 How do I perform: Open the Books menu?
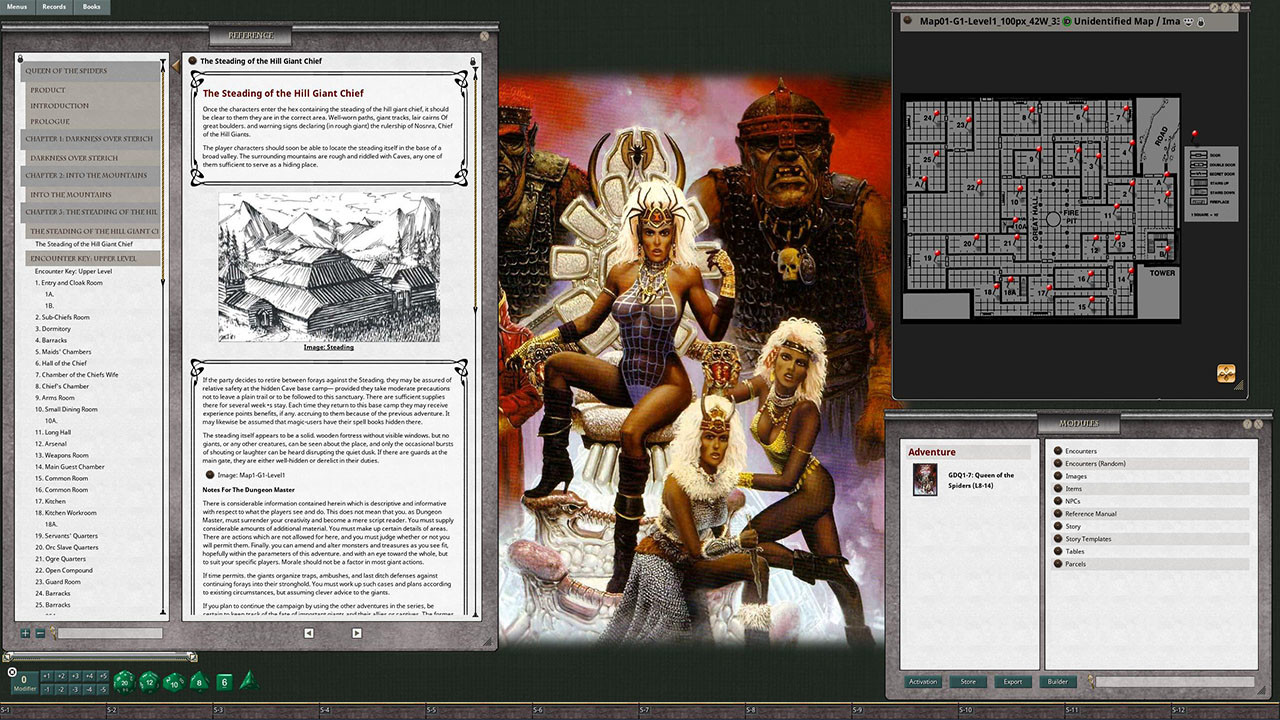[91, 7]
